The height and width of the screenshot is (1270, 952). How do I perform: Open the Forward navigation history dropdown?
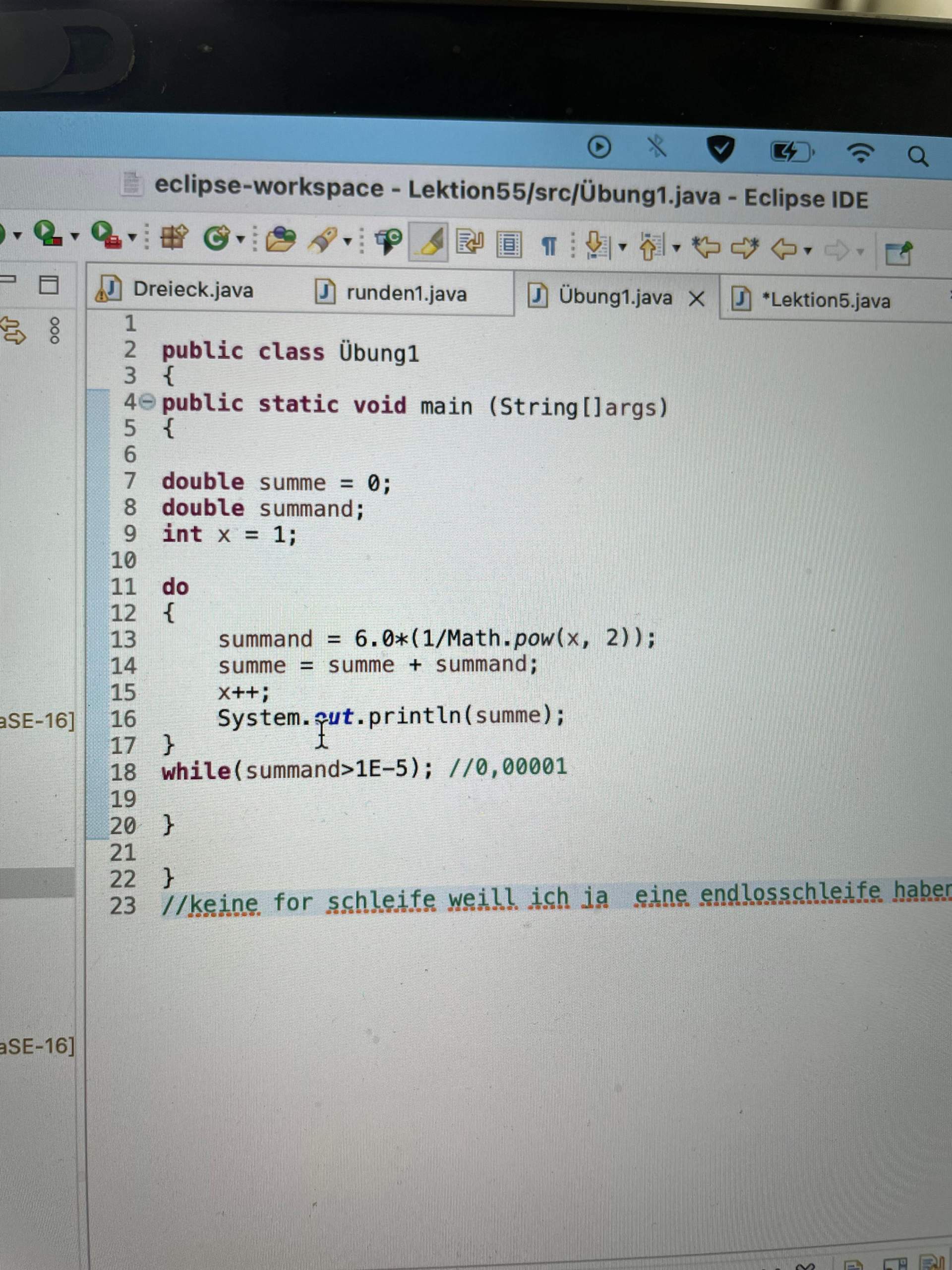(x=860, y=252)
